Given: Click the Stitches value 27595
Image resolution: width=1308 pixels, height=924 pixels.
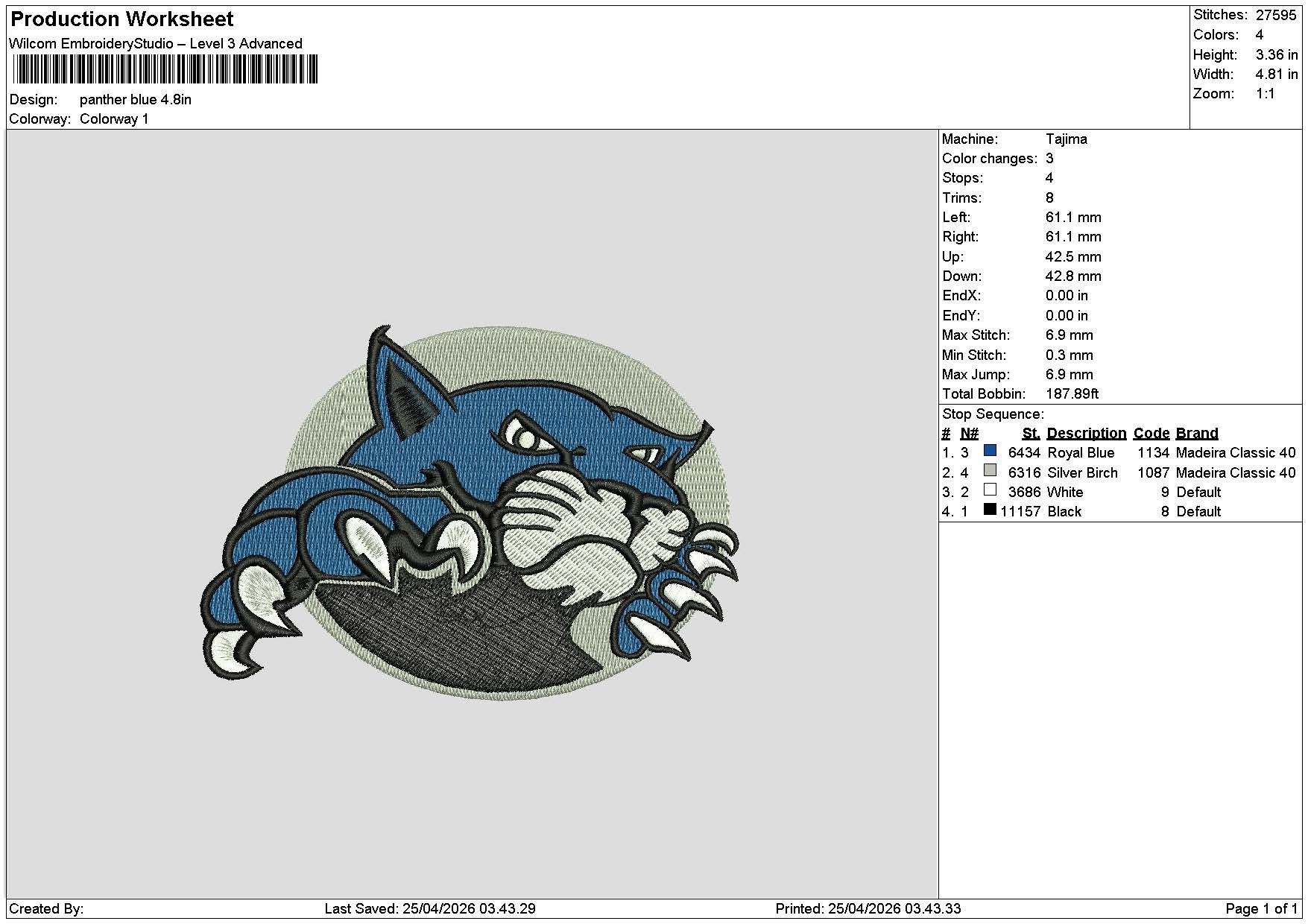Looking at the screenshot, I should point(1276,15).
